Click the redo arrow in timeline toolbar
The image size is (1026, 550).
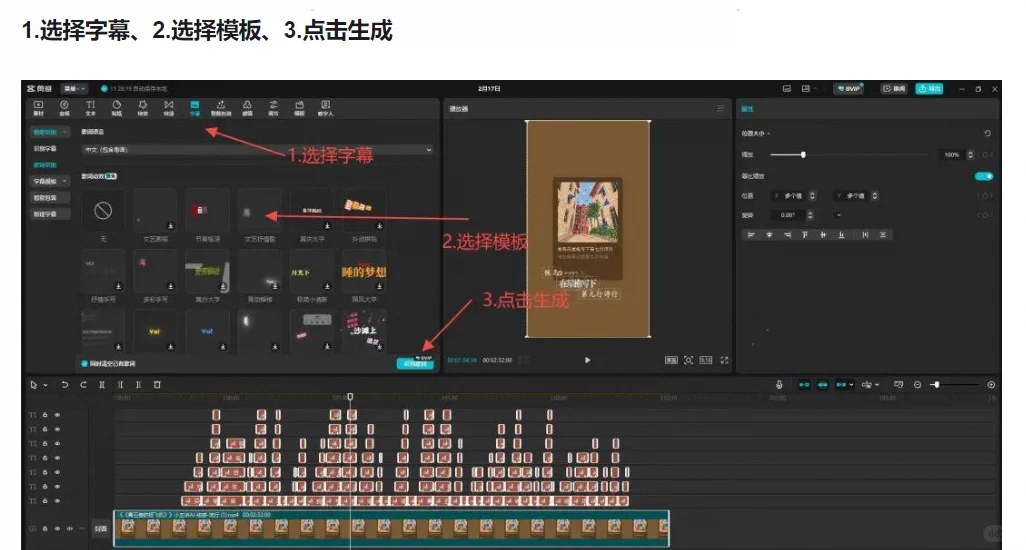click(x=83, y=385)
